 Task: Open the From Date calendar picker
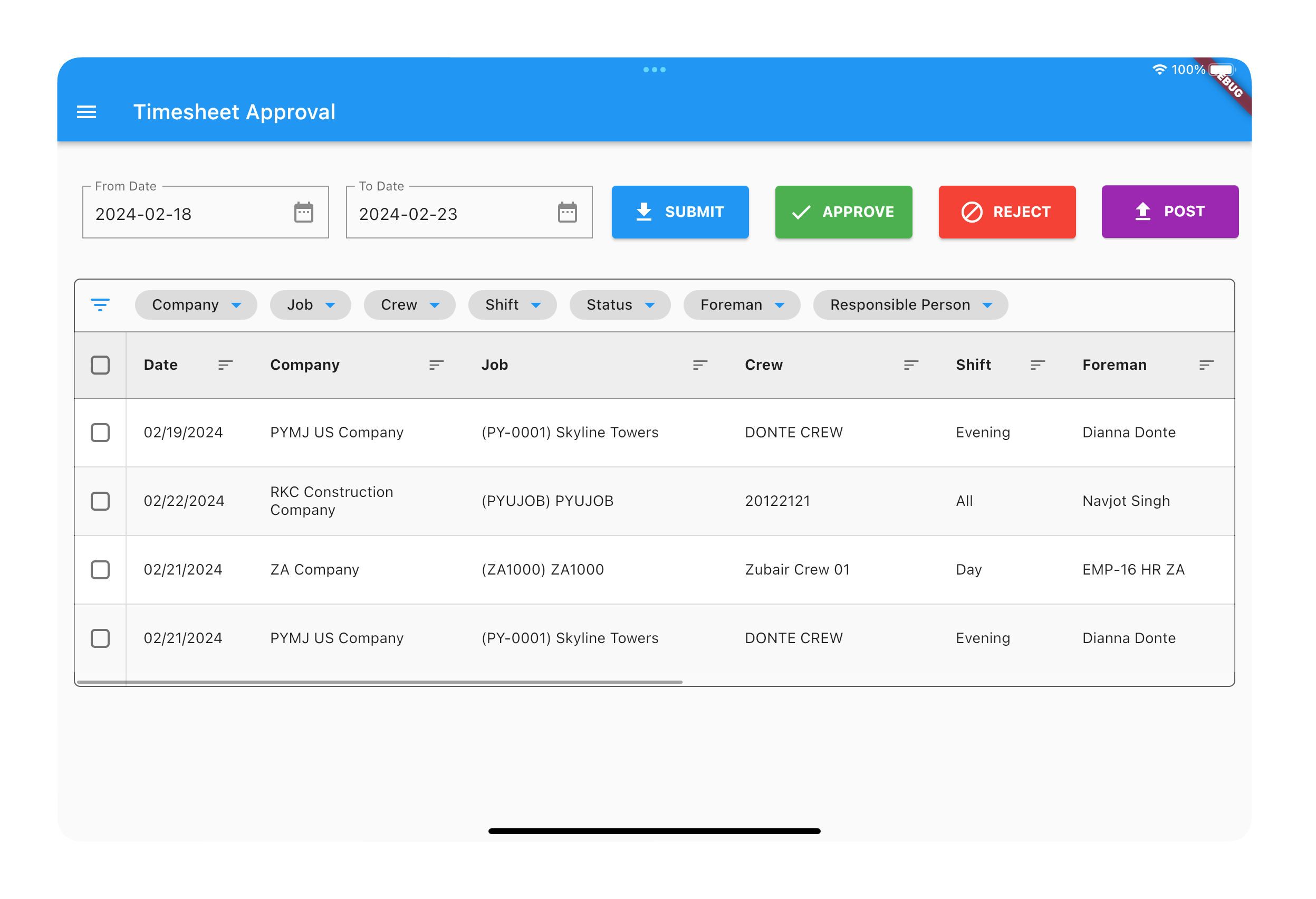click(x=304, y=214)
